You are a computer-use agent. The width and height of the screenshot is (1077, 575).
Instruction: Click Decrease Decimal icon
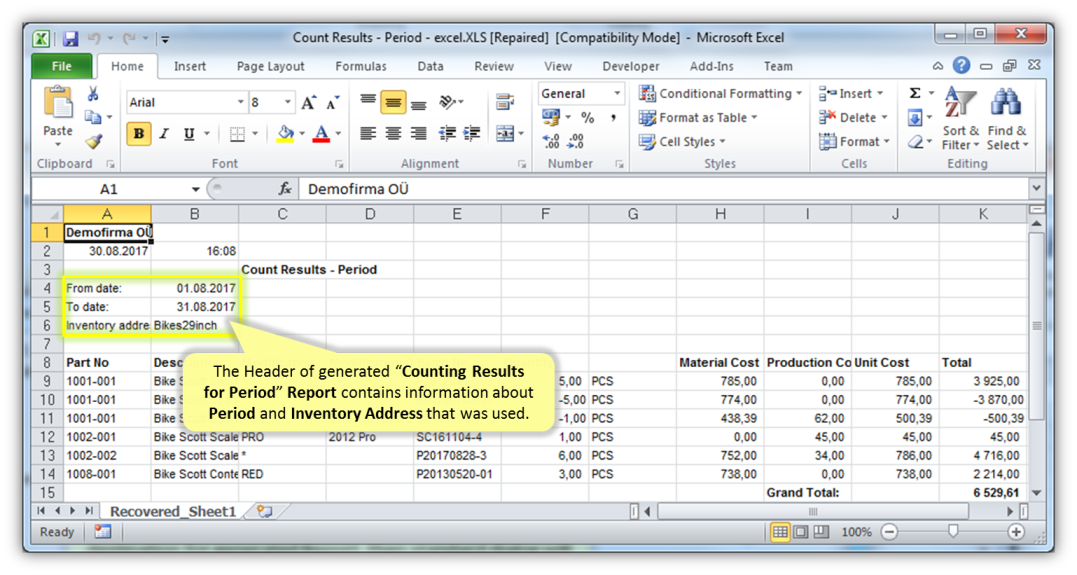click(x=576, y=142)
